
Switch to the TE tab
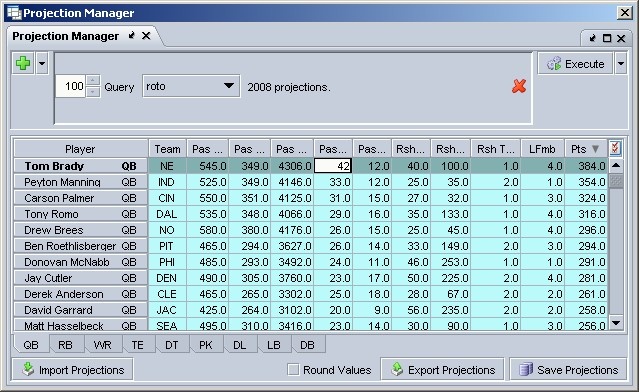137,345
